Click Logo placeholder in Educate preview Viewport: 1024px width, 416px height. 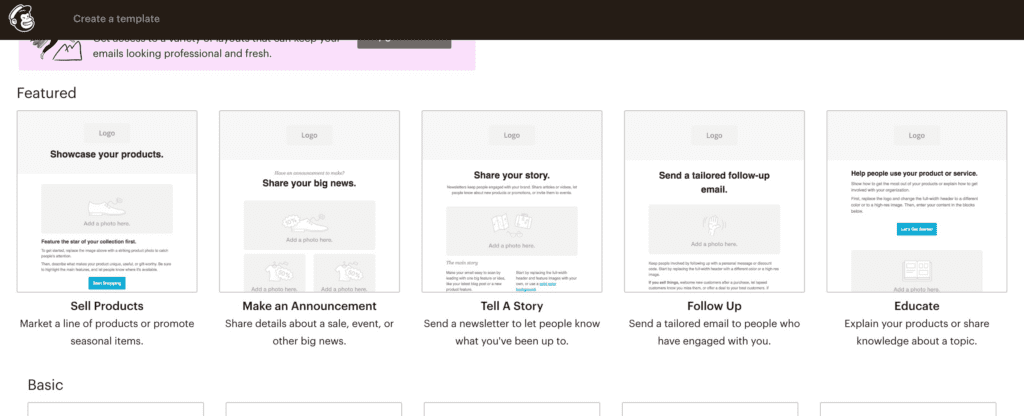917,135
